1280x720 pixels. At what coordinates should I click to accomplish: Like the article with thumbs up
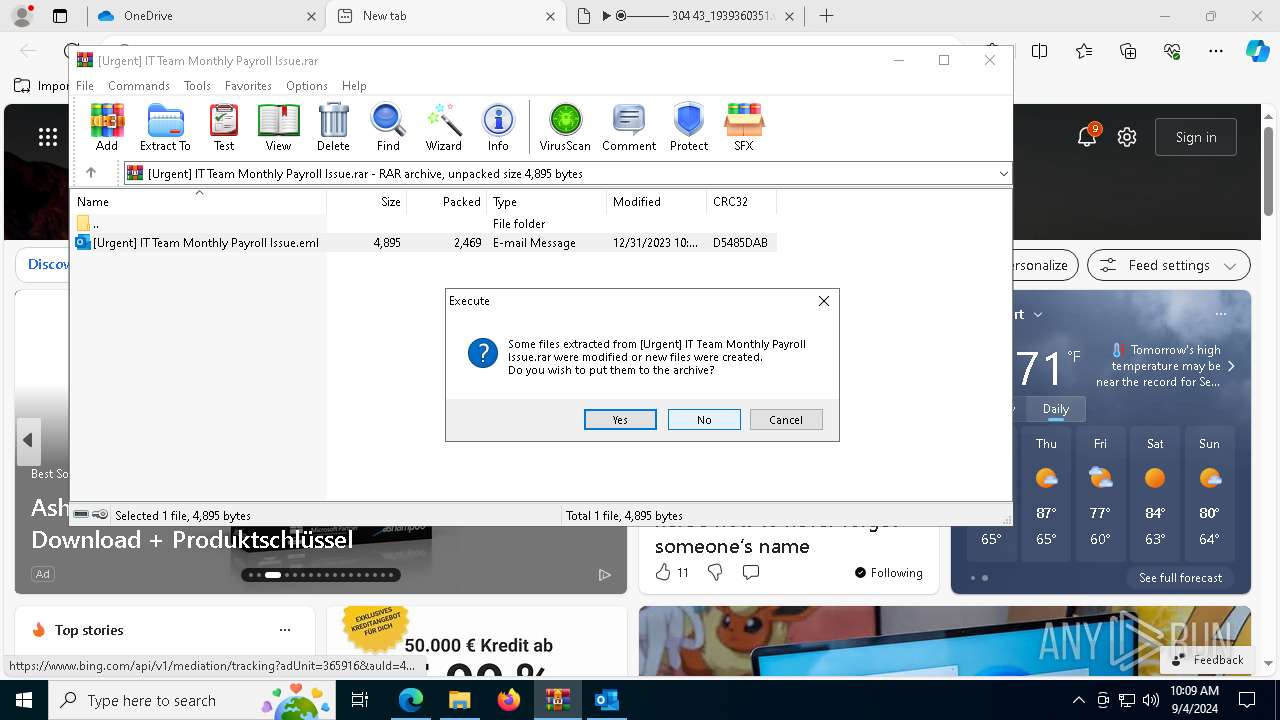pos(663,572)
